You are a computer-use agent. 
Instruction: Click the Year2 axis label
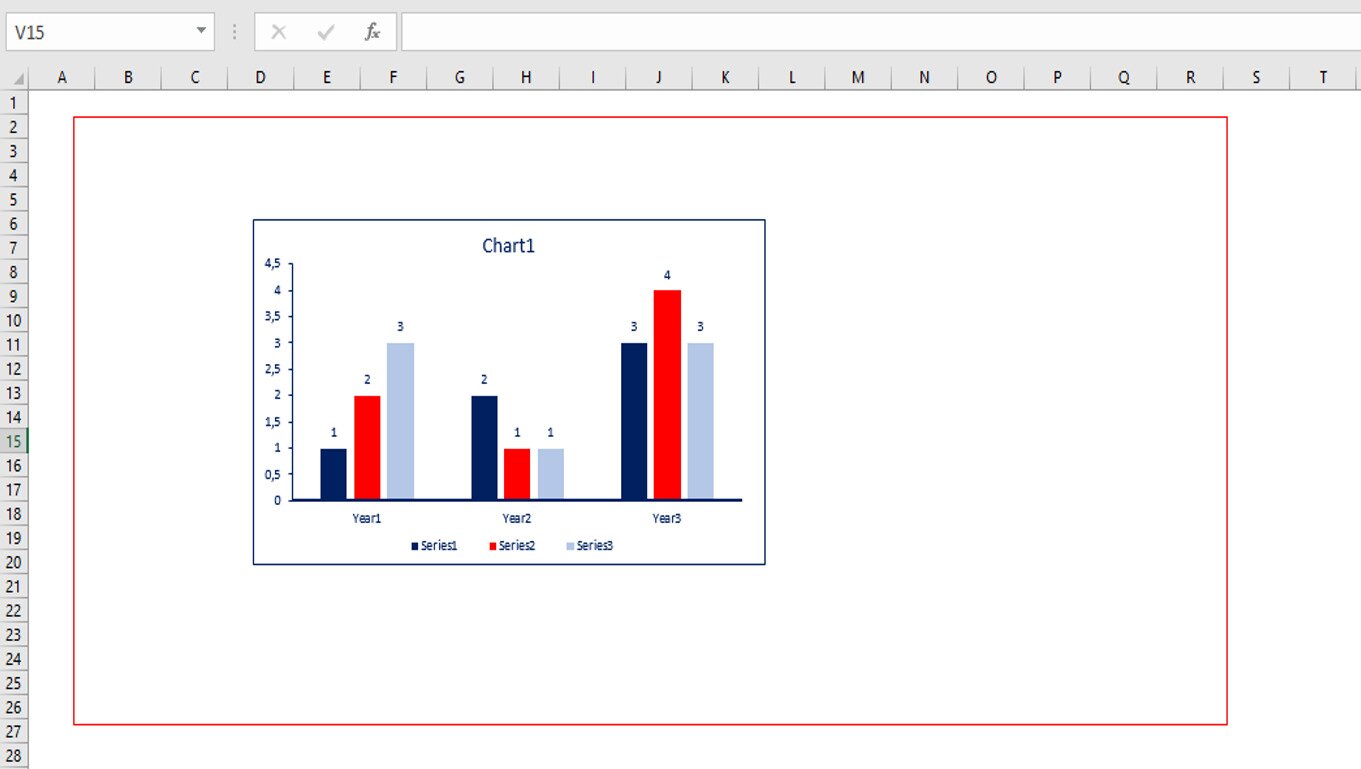[x=516, y=519]
